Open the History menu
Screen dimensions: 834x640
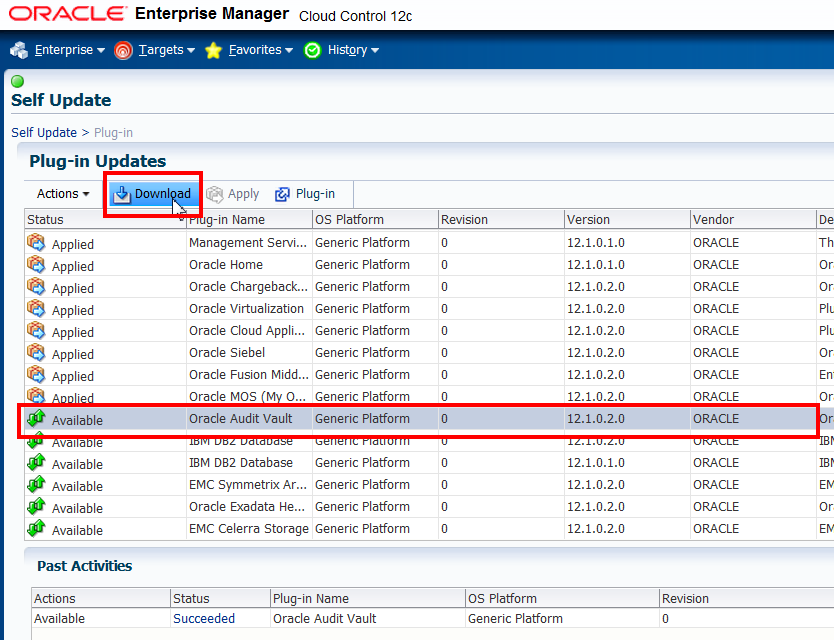point(353,50)
